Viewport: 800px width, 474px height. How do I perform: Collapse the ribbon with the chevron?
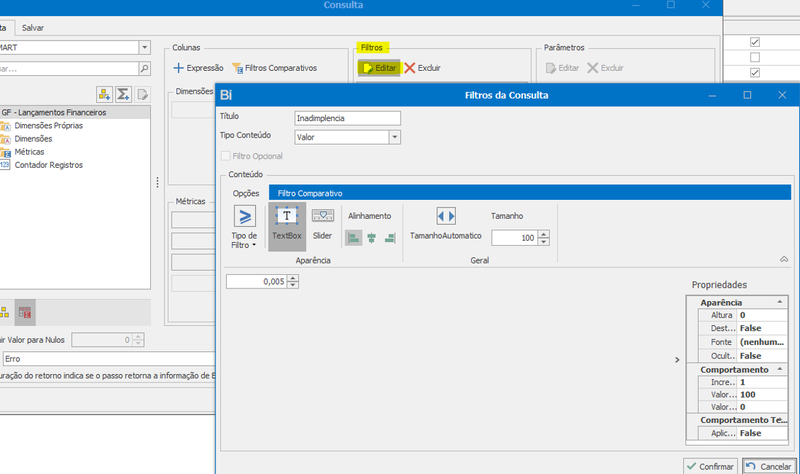pyautogui.click(x=784, y=260)
